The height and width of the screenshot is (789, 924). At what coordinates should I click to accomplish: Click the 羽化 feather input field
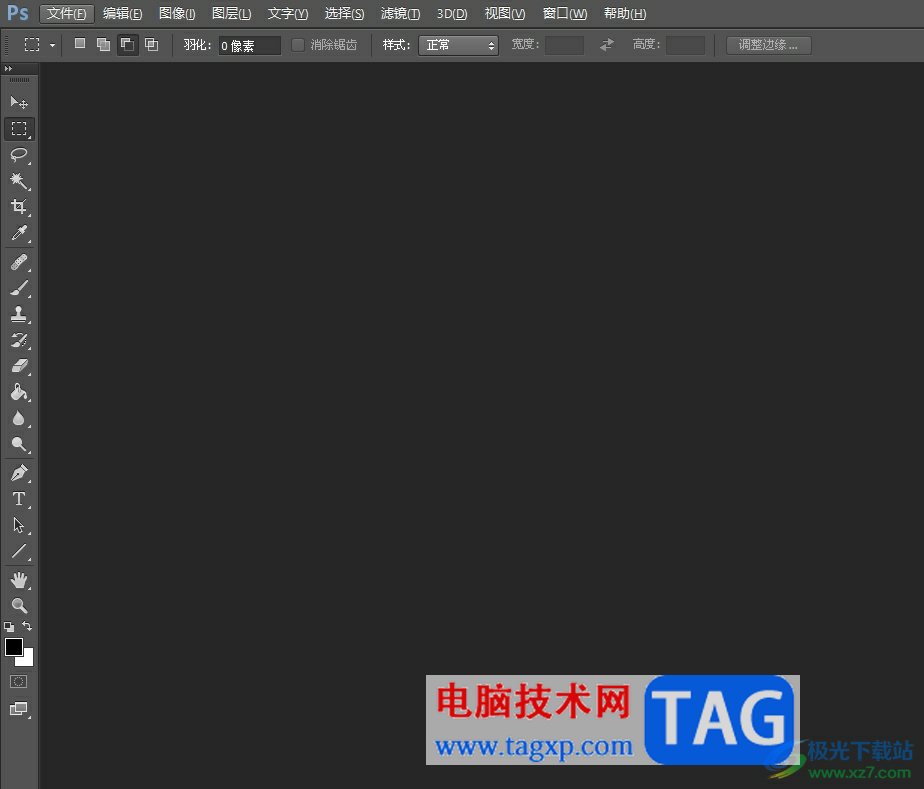coord(250,45)
